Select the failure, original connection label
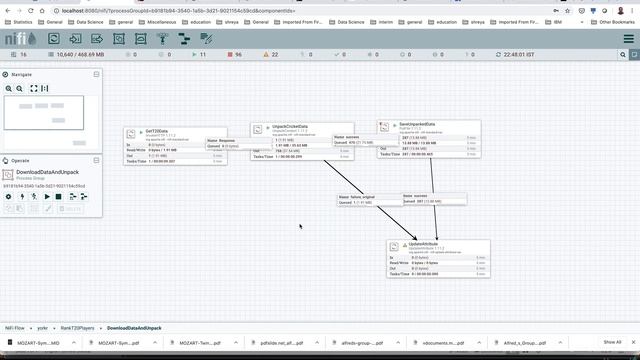640x360 pixels. point(369,200)
